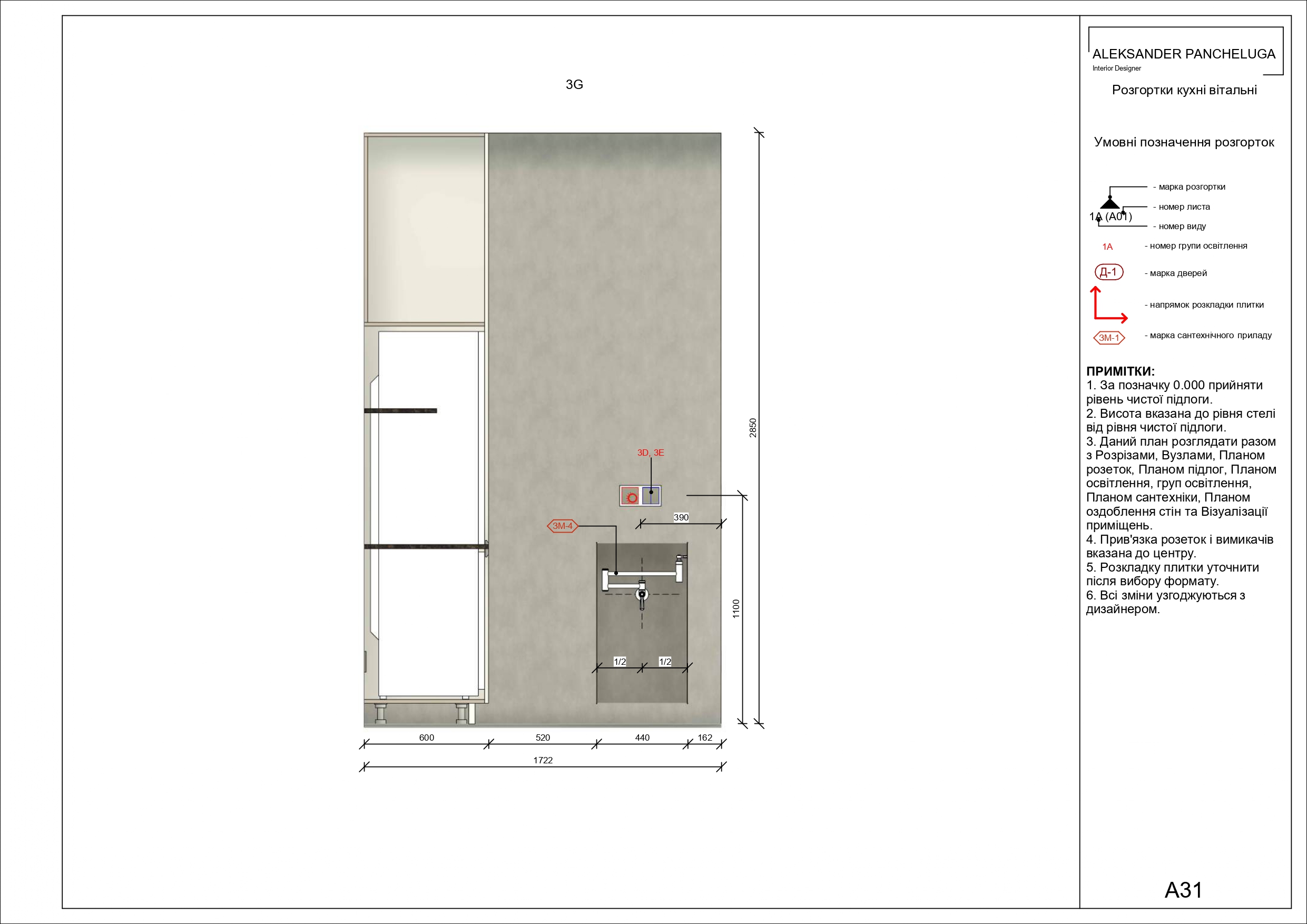Click the black elevation marker triangle in legend
This screenshot has height=924, width=1307.
tap(1109, 203)
